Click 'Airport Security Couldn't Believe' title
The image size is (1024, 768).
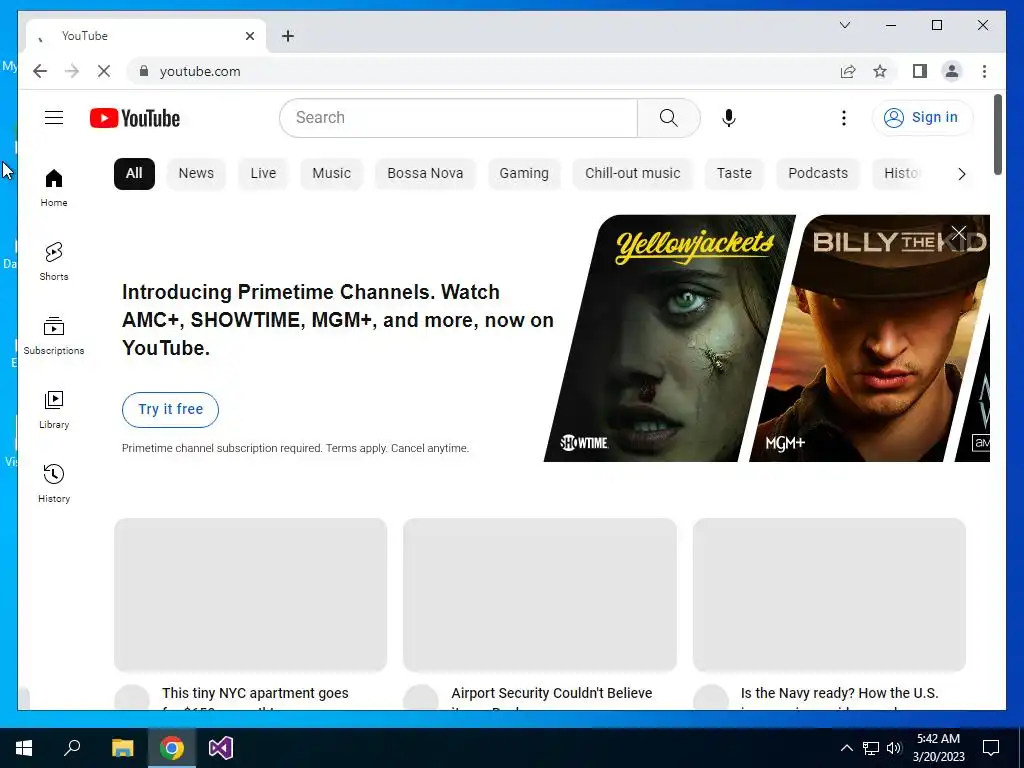point(552,693)
